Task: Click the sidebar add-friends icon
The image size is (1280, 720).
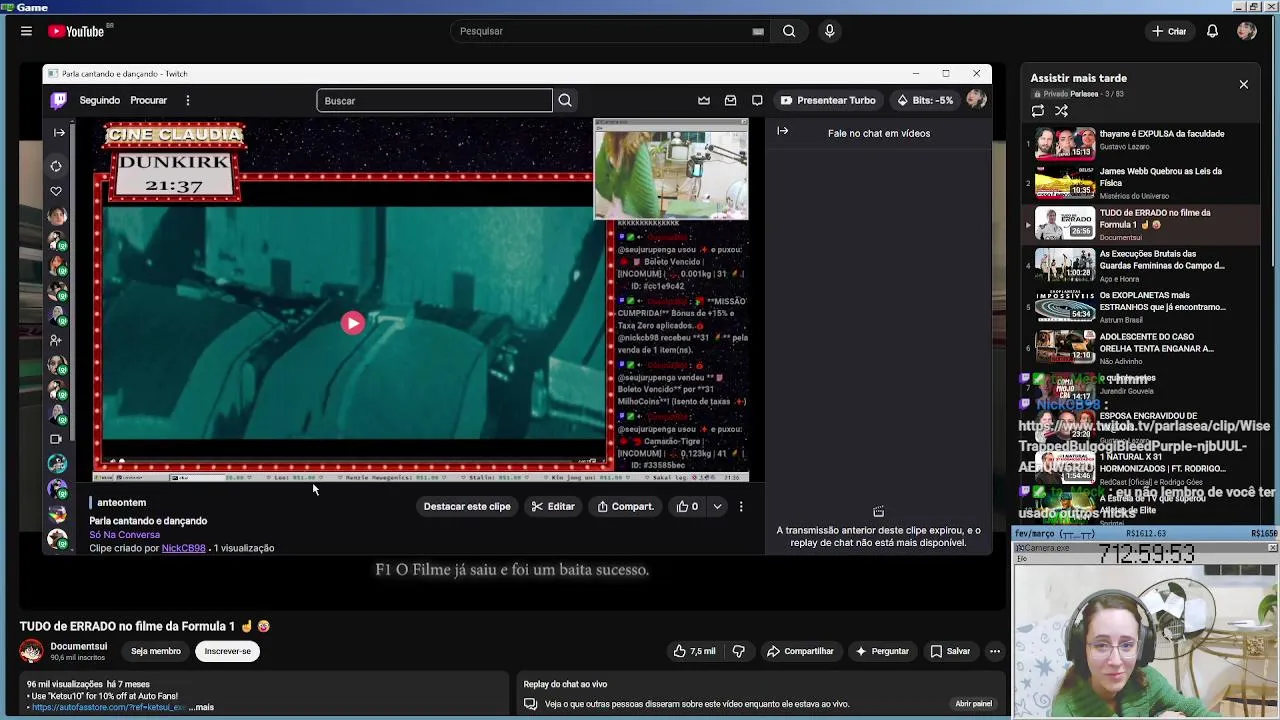Action: point(56,341)
